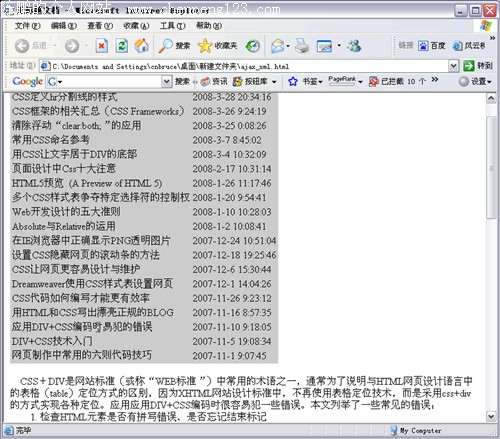Click in the address bar field

click(249, 66)
